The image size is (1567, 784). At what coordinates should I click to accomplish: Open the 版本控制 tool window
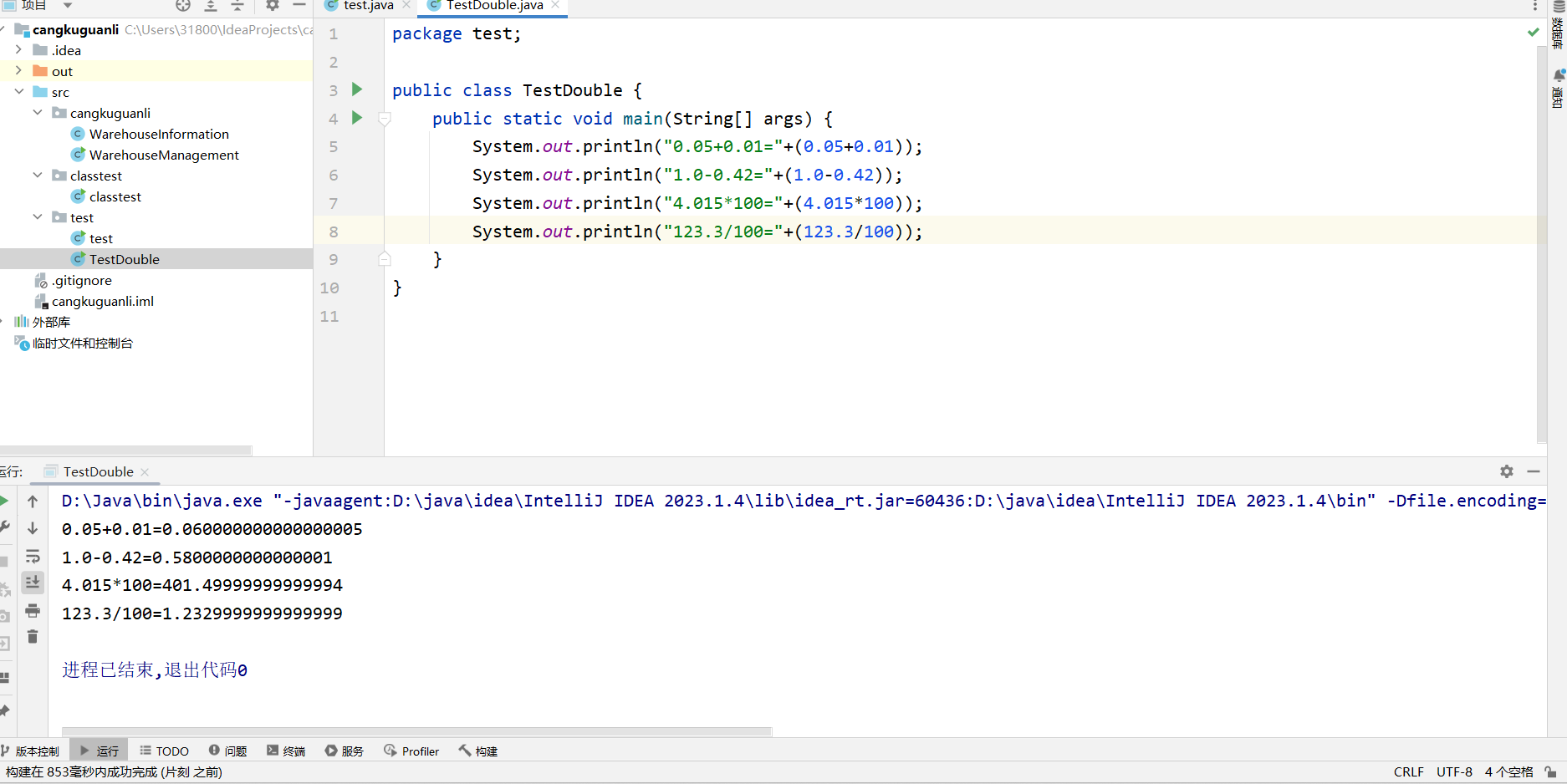click(x=30, y=751)
